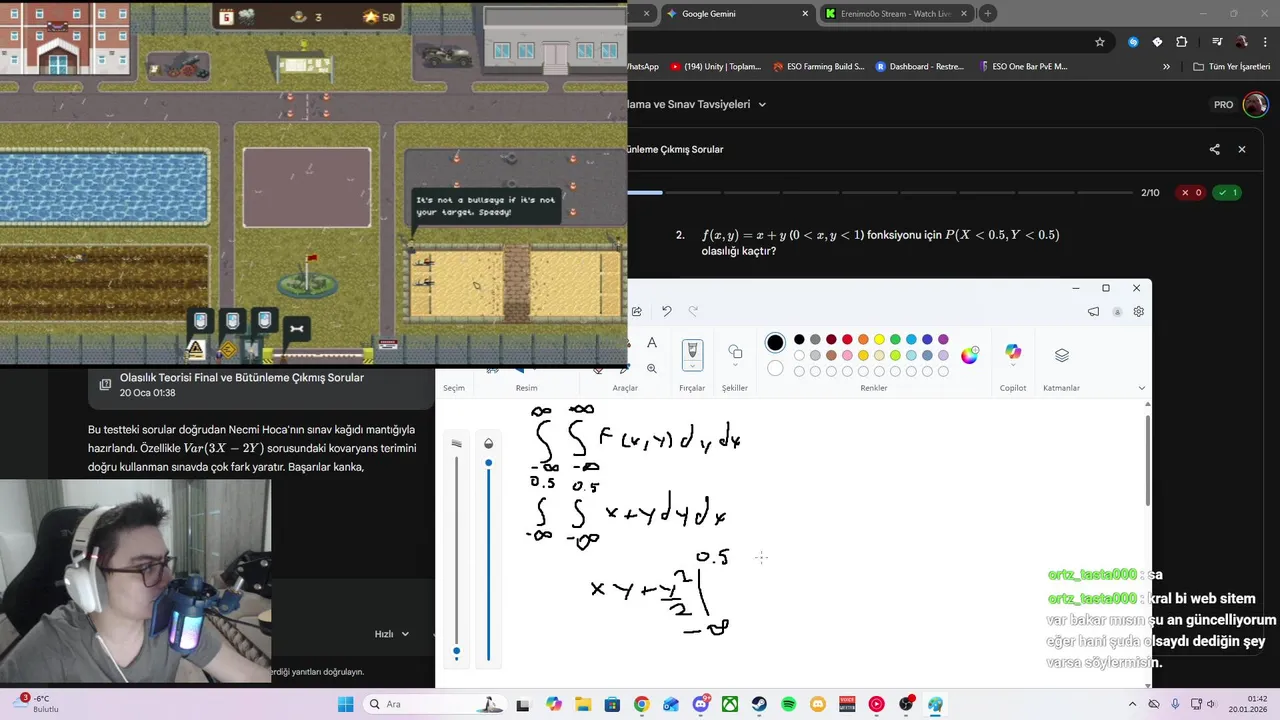Open Steam from the taskbar

pyautogui.click(x=759, y=704)
